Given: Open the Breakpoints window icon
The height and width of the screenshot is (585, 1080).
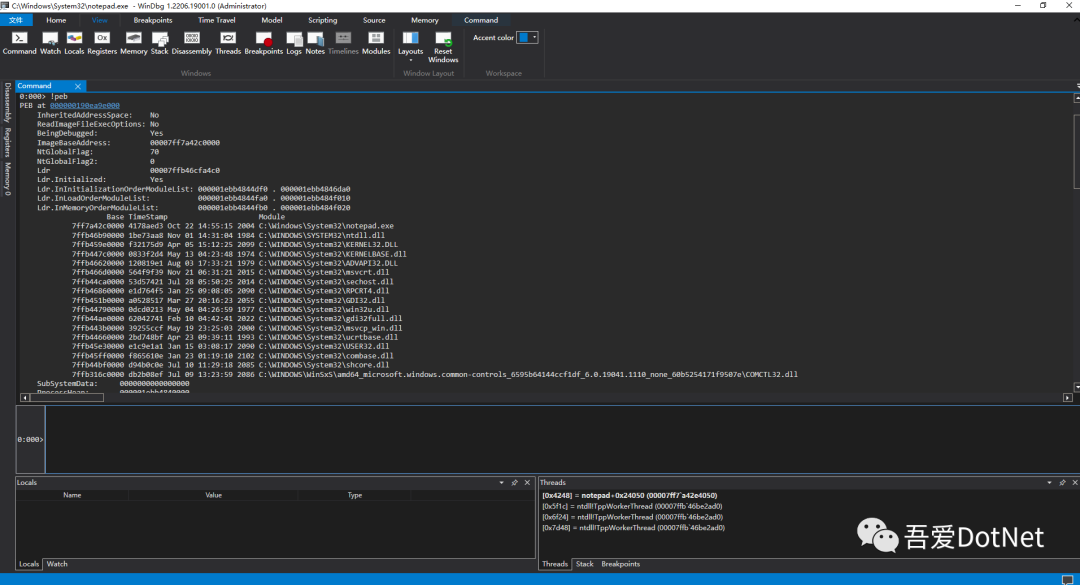Looking at the screenshot, I should [264, 43].
